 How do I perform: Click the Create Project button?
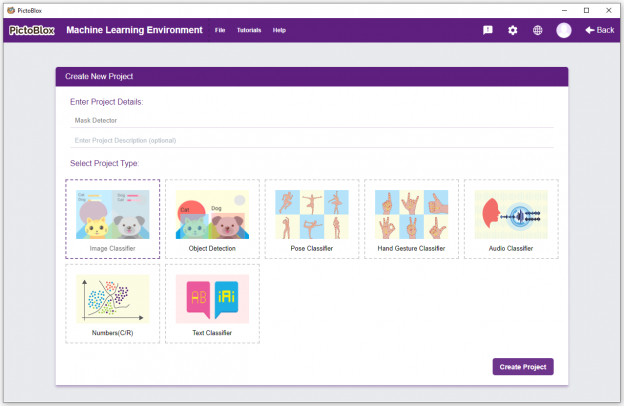tap(523, 367)
